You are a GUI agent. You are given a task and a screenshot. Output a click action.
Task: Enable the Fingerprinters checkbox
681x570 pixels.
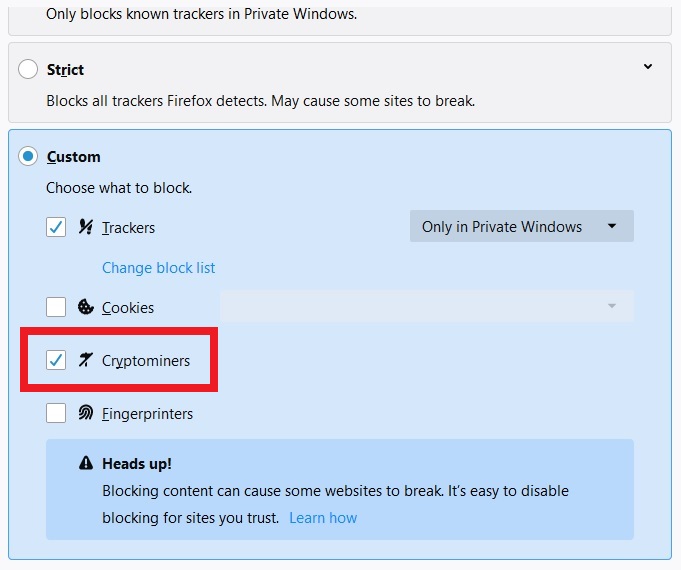(56, 413)
